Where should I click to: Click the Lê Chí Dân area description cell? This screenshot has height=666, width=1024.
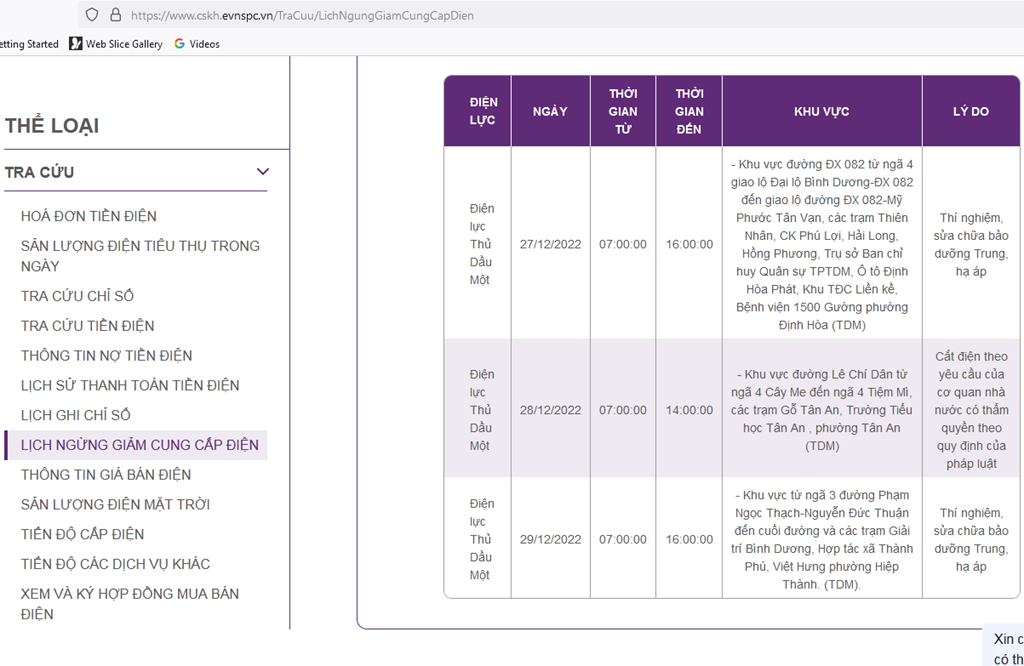coord(822,410)
